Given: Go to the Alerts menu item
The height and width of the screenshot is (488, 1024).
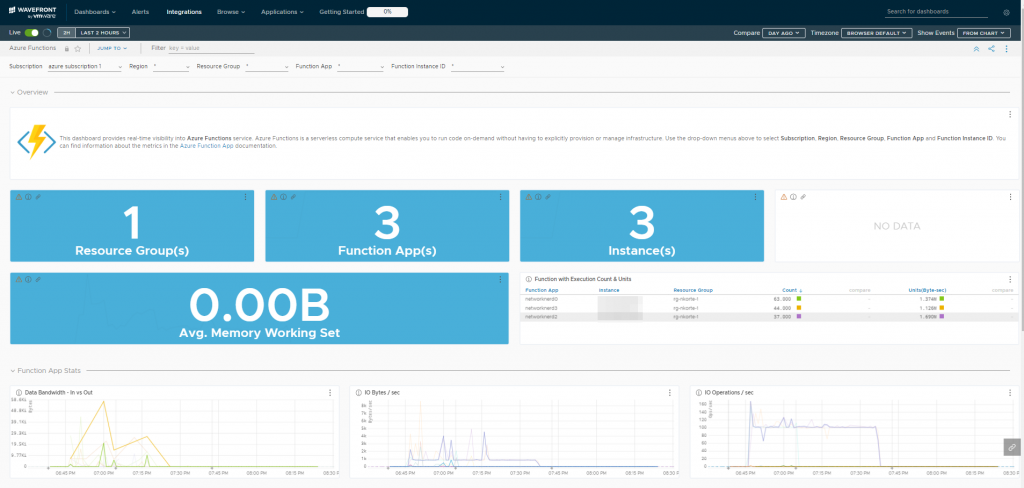Looking at the screenshot, I should (140, 12).
